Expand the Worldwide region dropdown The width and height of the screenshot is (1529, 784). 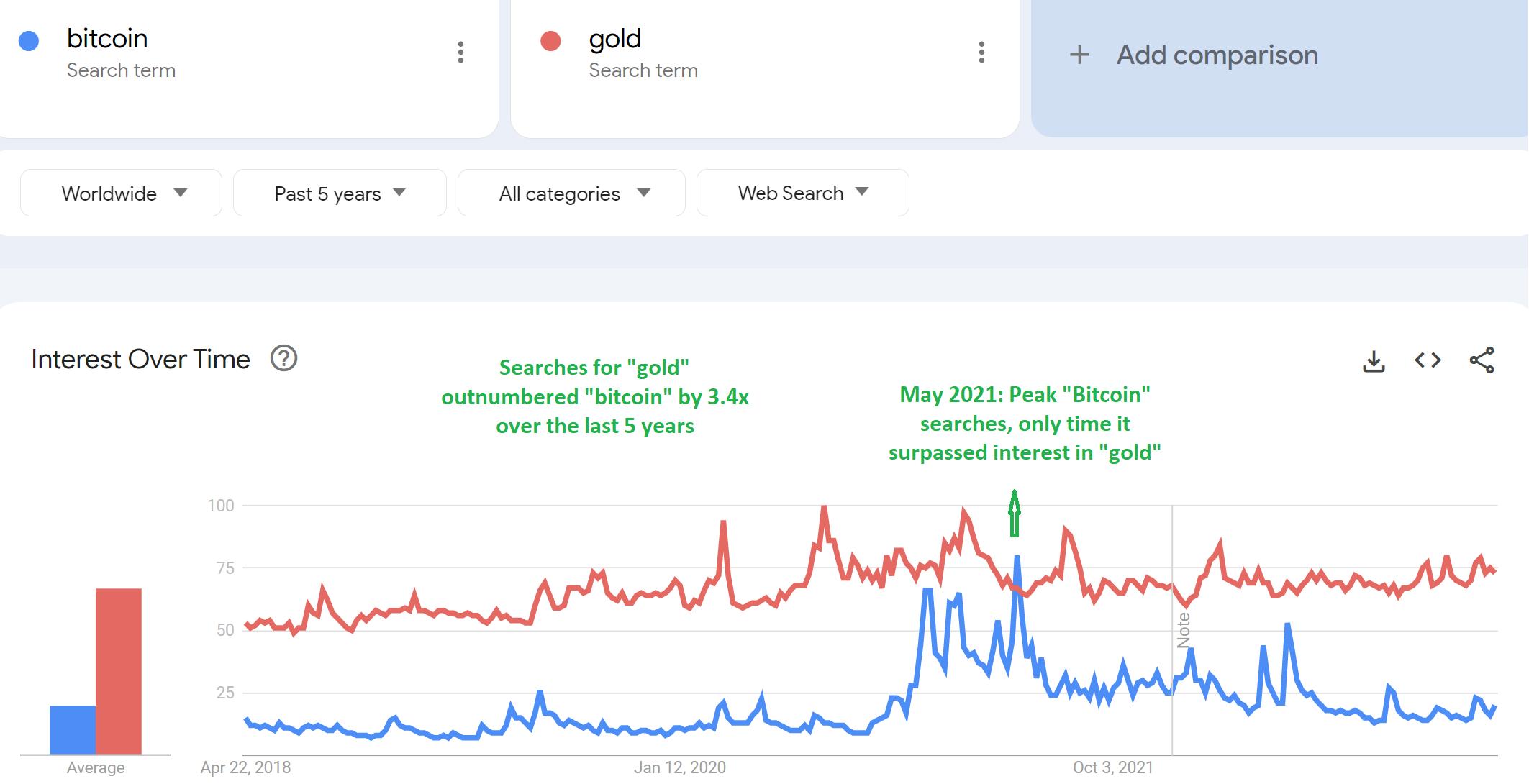coord(121,193)
